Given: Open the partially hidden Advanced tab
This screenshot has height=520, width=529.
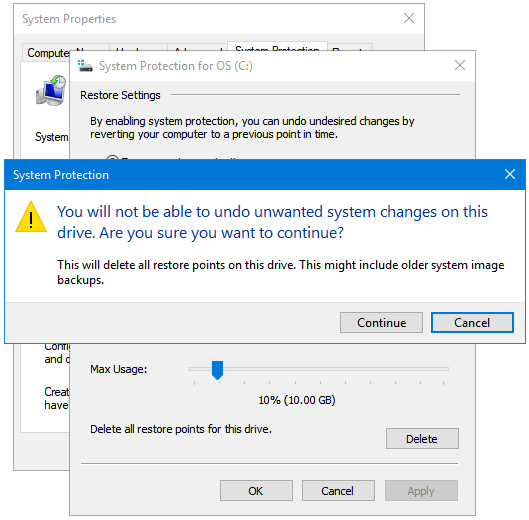Looking at the screenshot, I should coord(197,47).
